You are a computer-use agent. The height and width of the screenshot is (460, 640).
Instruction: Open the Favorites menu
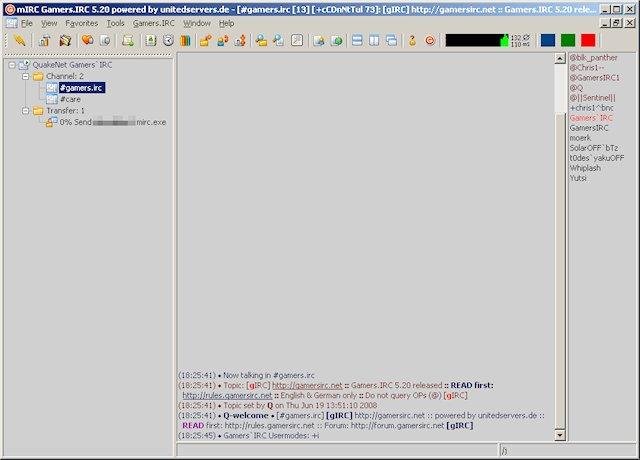82,23
